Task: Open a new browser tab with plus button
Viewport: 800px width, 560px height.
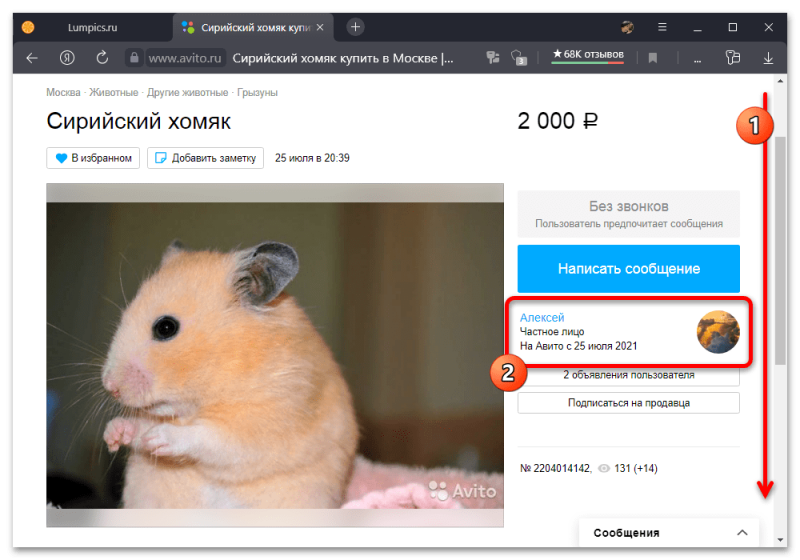Action: (356, 27)
